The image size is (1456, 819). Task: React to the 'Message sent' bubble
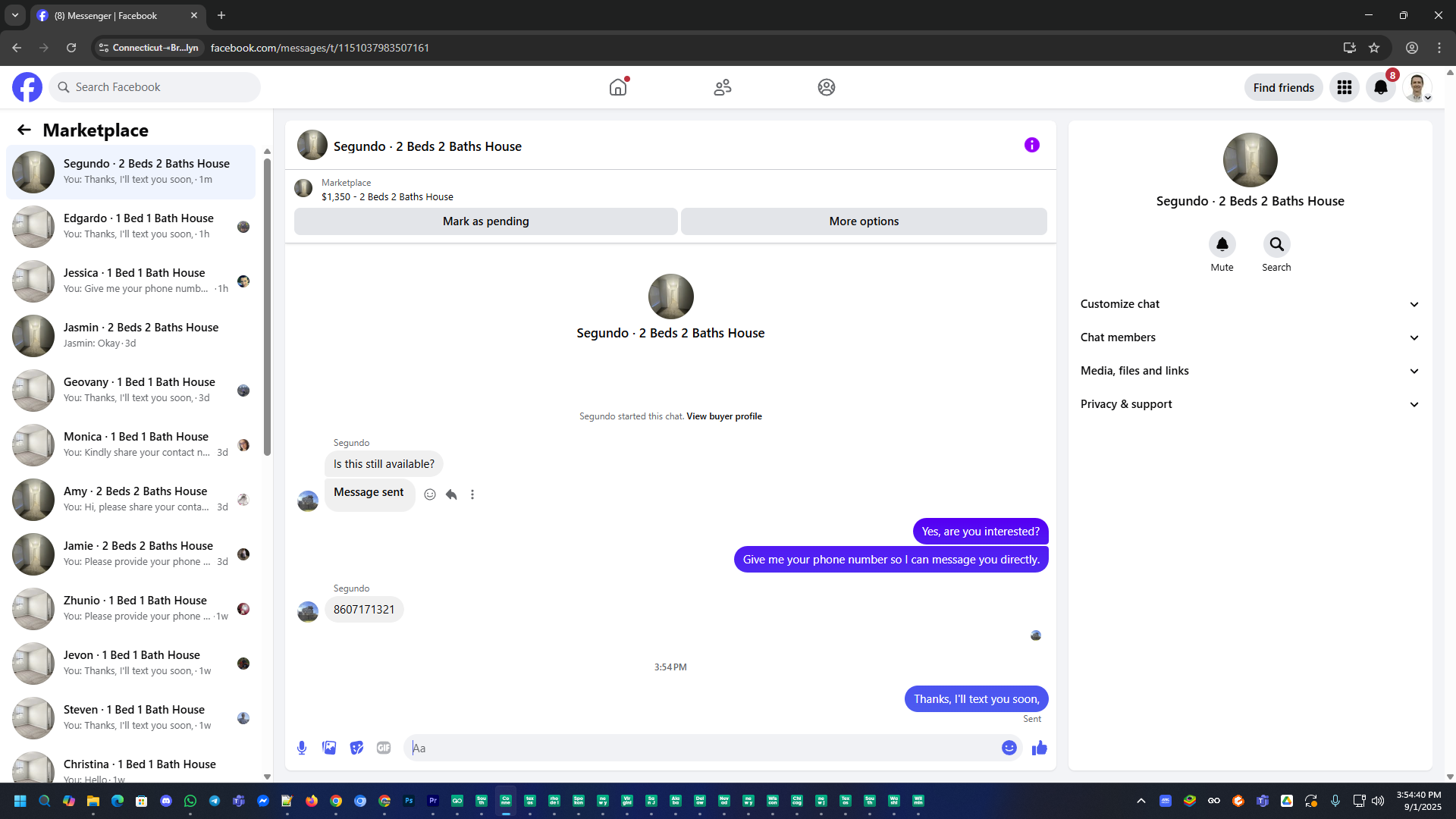430,494
